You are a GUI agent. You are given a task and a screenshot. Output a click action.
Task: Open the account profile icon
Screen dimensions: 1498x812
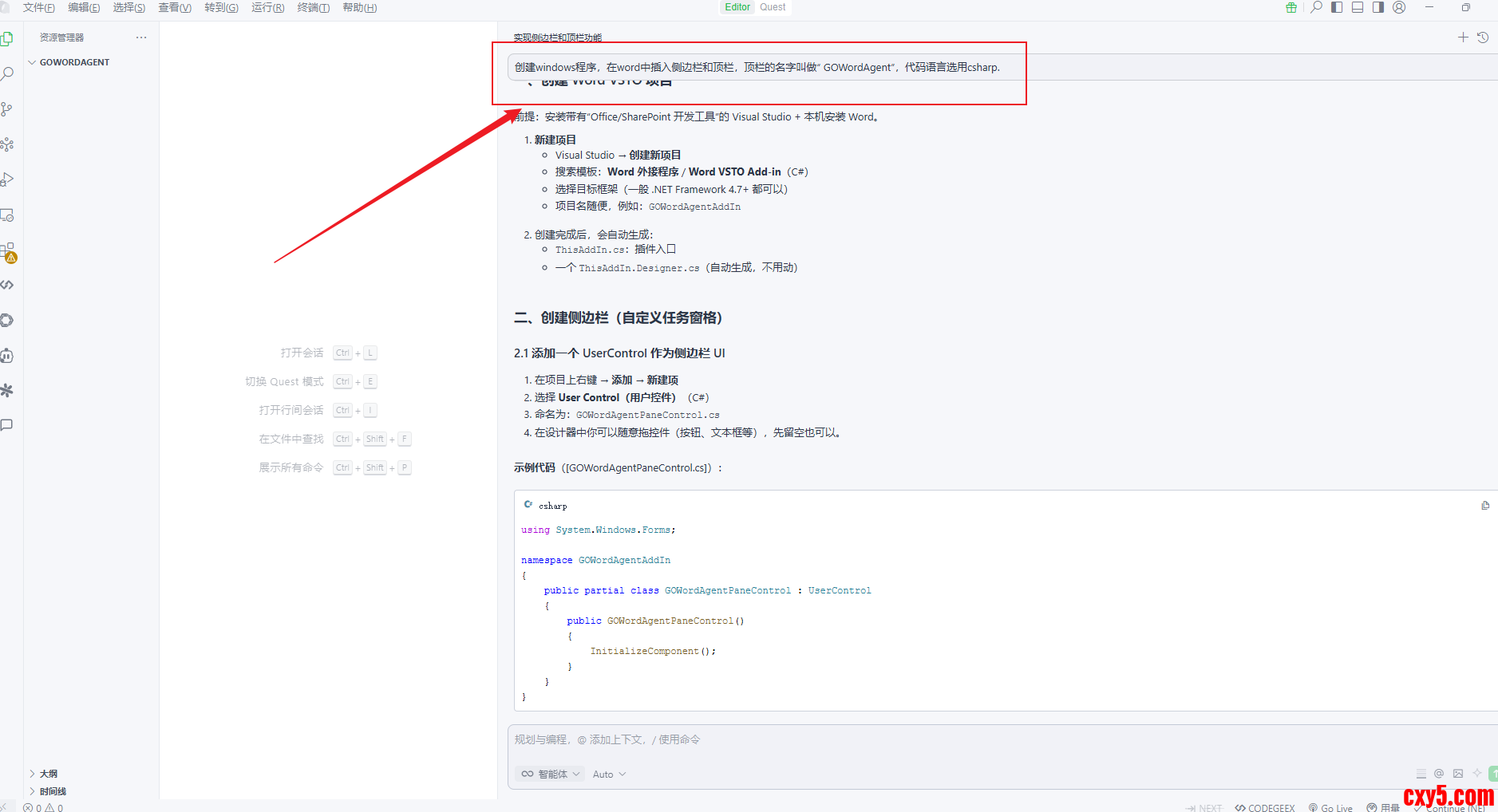click(1399, 7)
